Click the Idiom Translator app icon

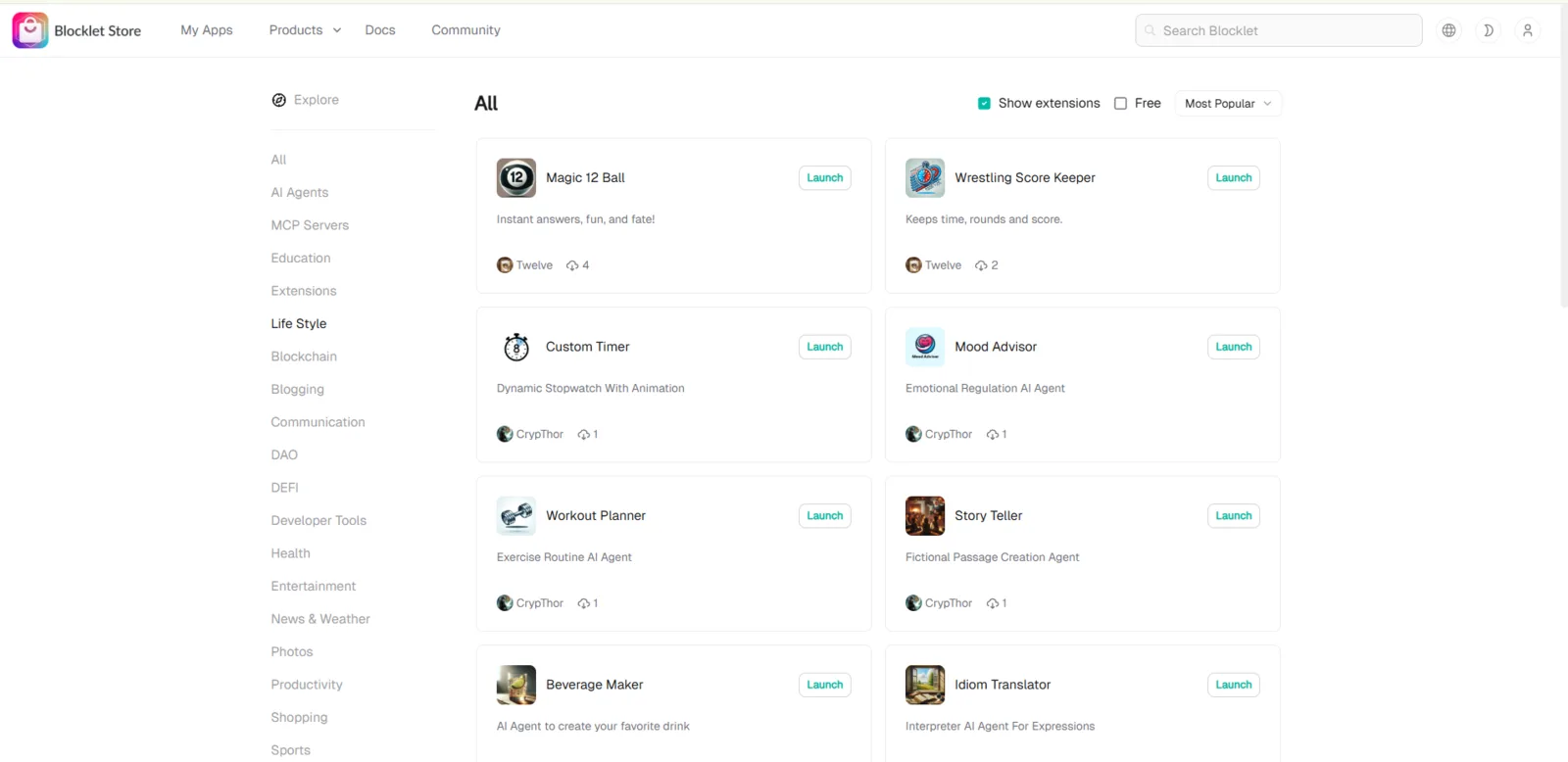pyautogui.click(x=925, y=685)
